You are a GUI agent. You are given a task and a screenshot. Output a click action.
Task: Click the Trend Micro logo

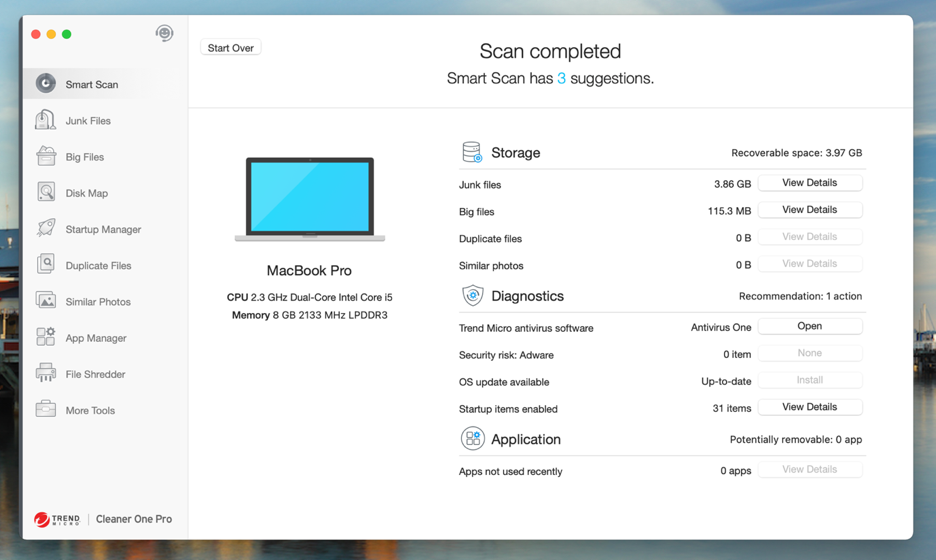pos(57,519)
